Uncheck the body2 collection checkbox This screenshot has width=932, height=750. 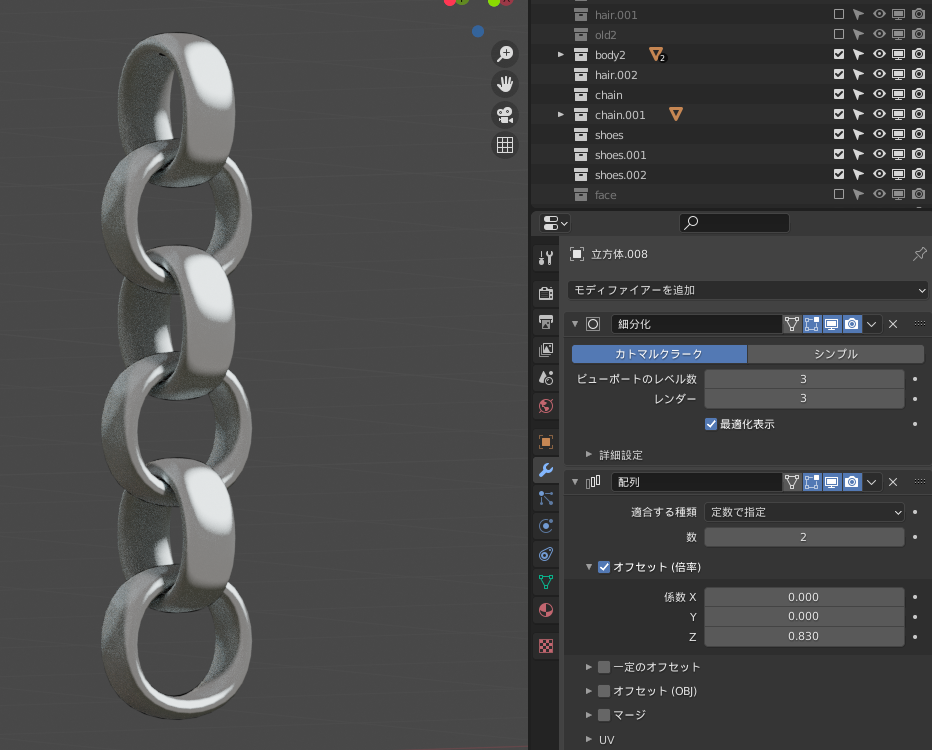[x=839, y=54]
